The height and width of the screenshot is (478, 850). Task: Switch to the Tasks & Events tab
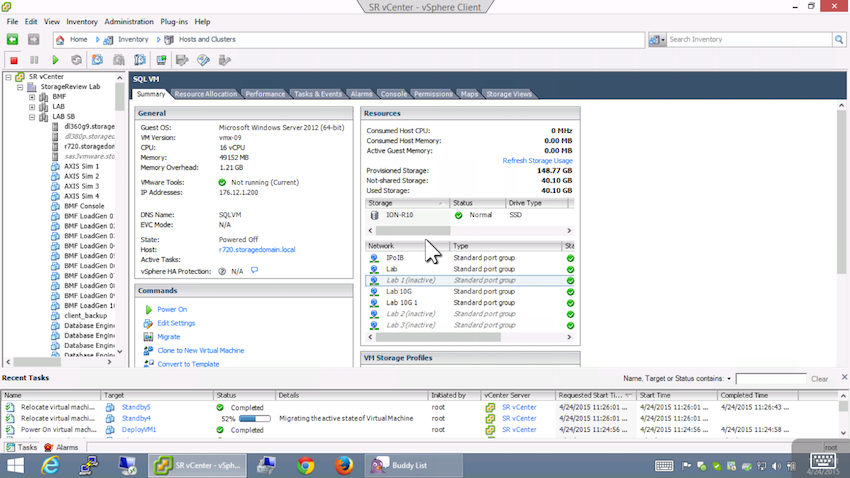318,94
